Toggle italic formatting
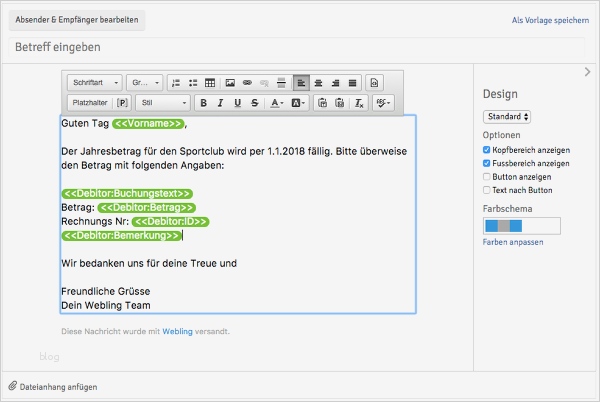 click(x=220, y=103)
